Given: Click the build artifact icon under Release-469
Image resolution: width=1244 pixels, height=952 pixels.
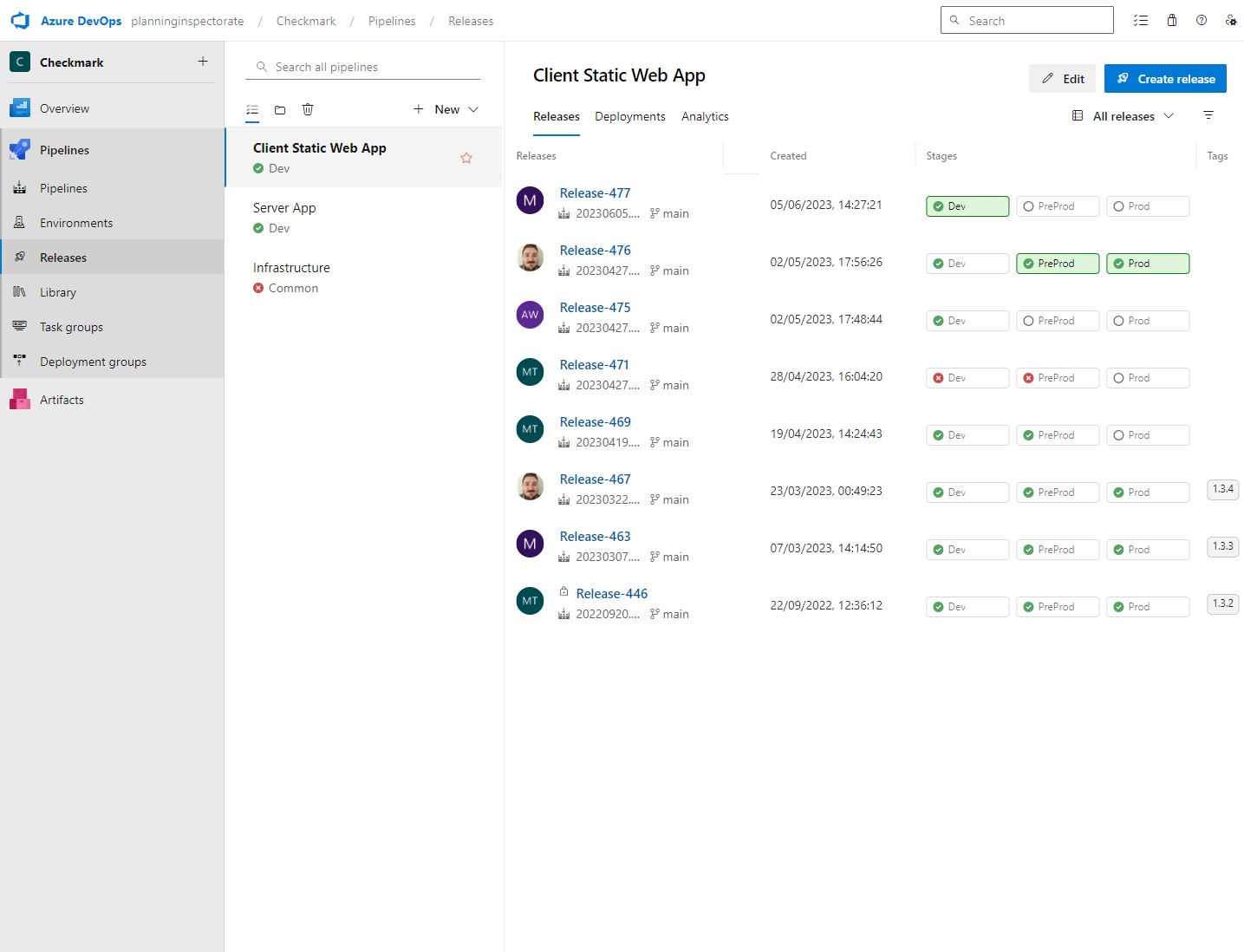Looking at the screenshot, I should point(564,442).
